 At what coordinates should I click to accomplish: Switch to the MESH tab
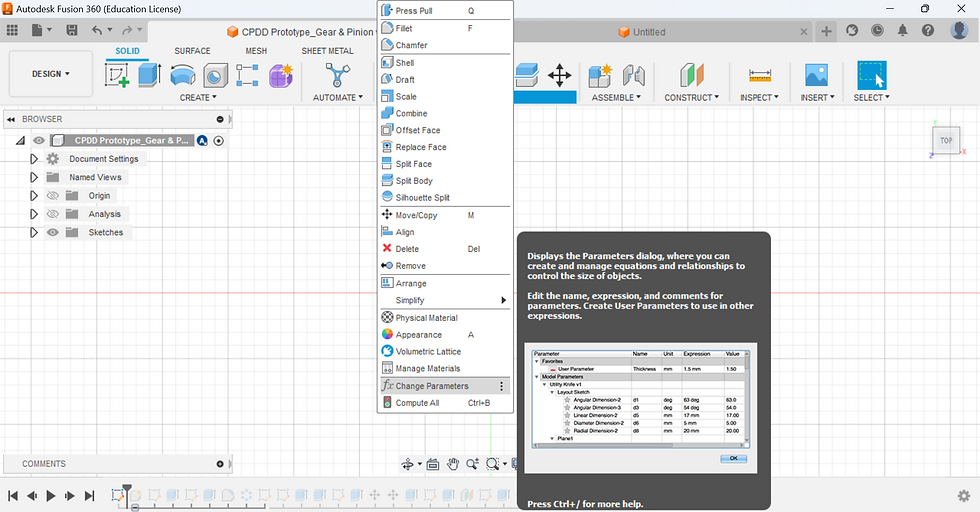click(x=256, y=51)
